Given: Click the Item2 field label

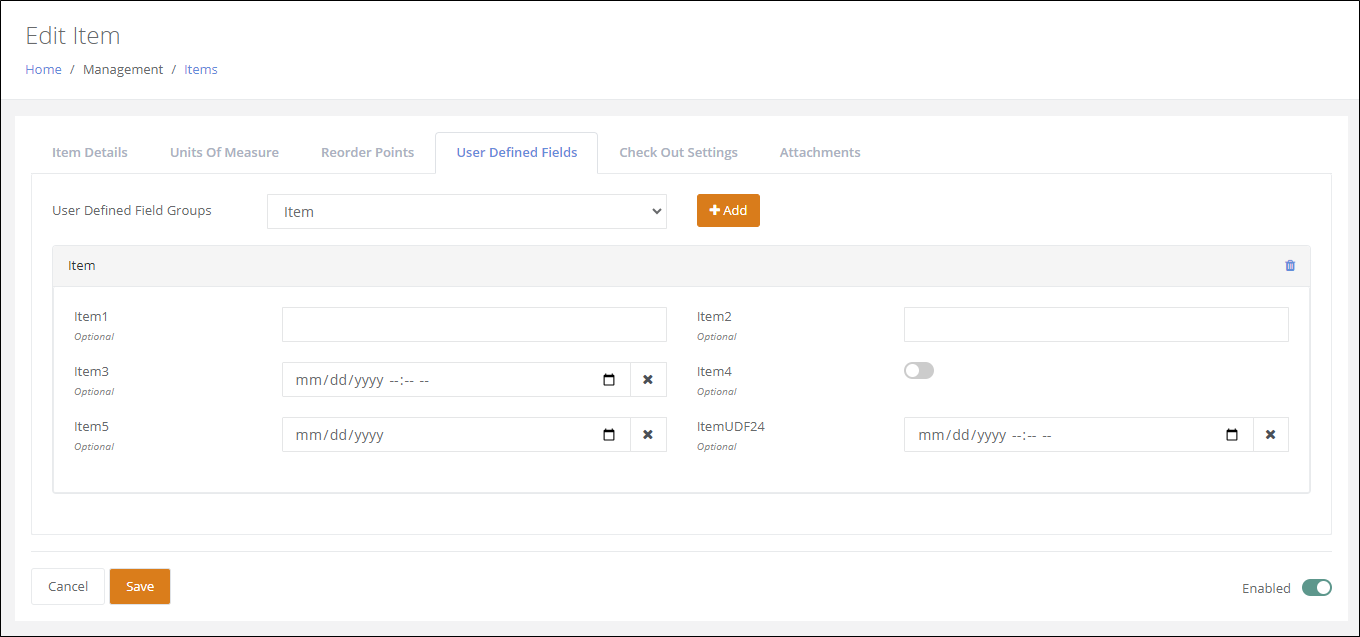Looking at the screenshot, I should pyautogui.click(x=714, y=317).
